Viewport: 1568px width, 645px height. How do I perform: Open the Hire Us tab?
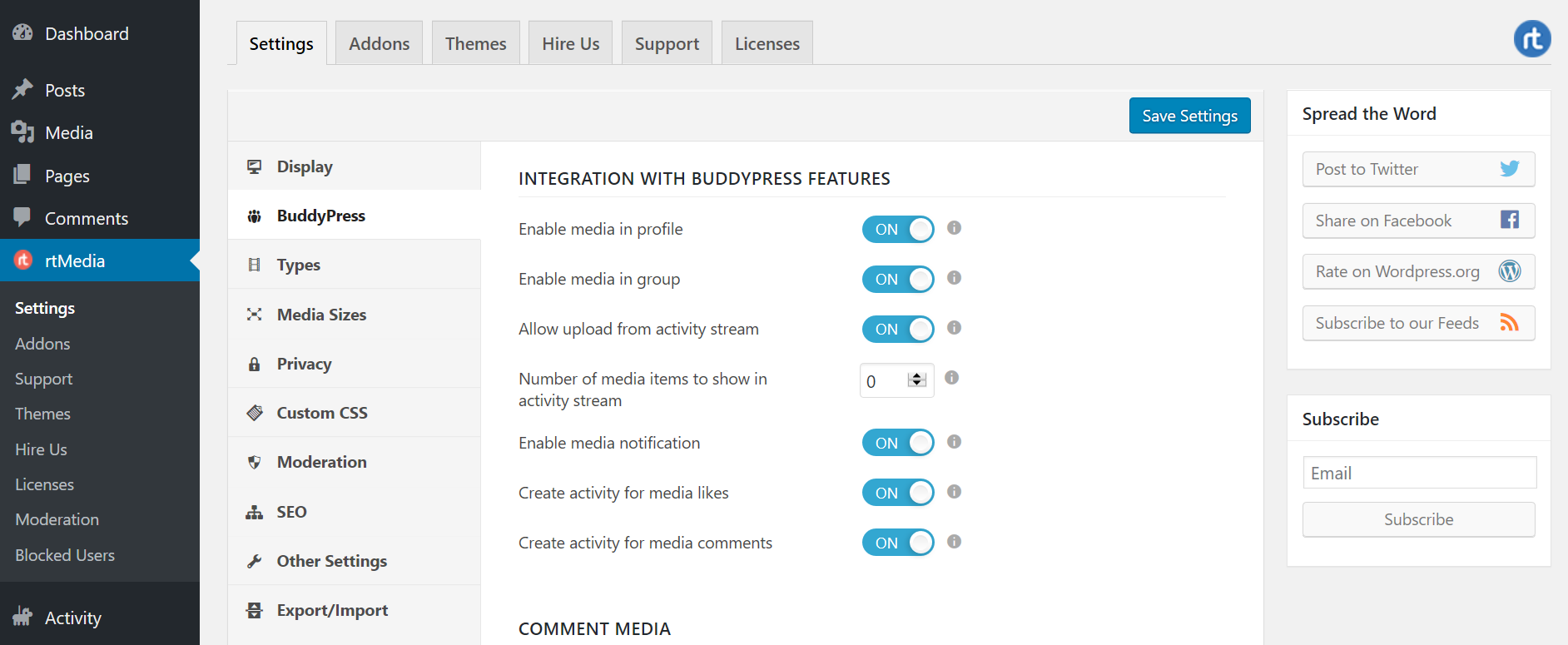(x=570, y=43)
